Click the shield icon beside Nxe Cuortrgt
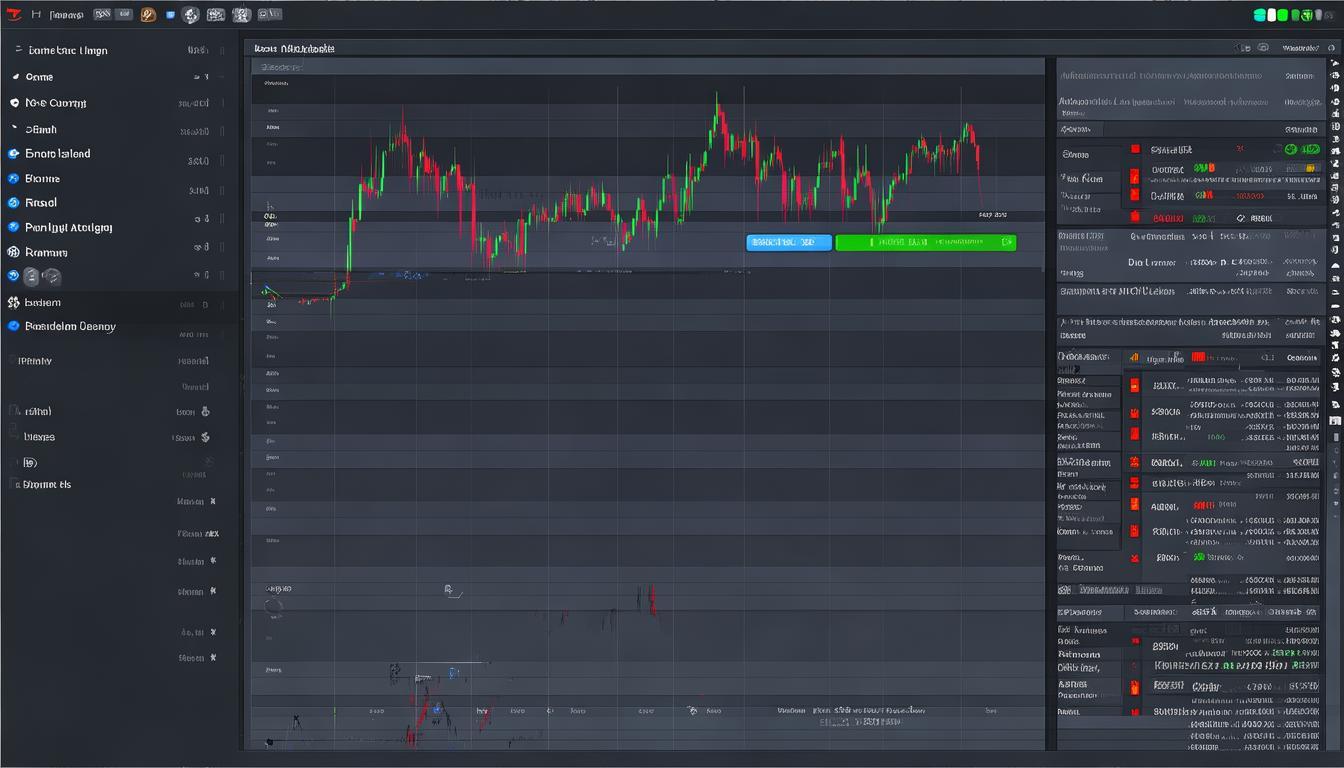Viewport: 1344px width, 768px height. coord(14,103)
